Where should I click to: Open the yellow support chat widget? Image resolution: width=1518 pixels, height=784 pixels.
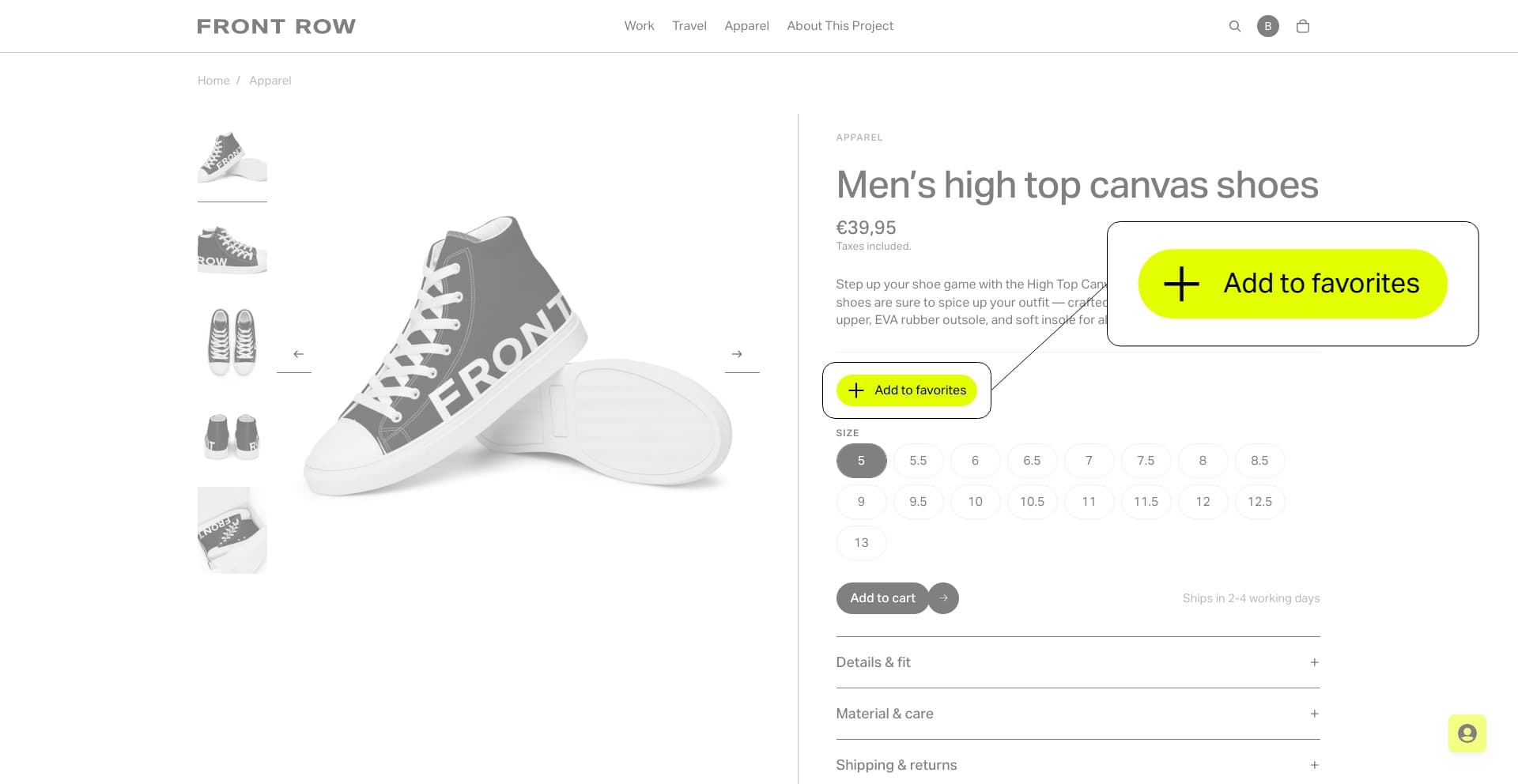pos(1467,733)
